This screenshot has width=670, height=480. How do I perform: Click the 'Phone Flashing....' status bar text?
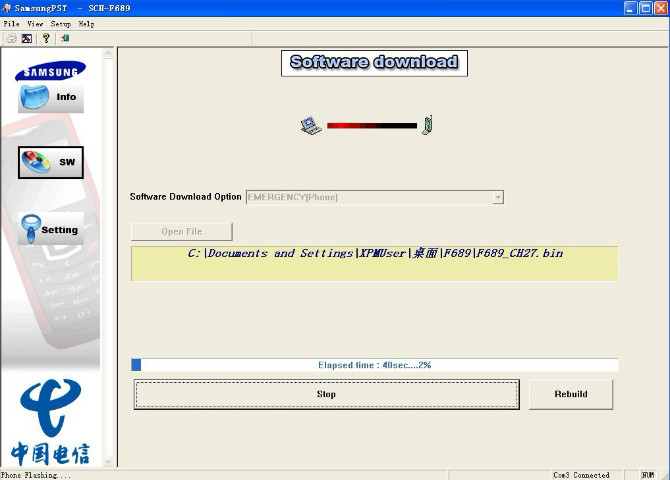tap(36, 475)
